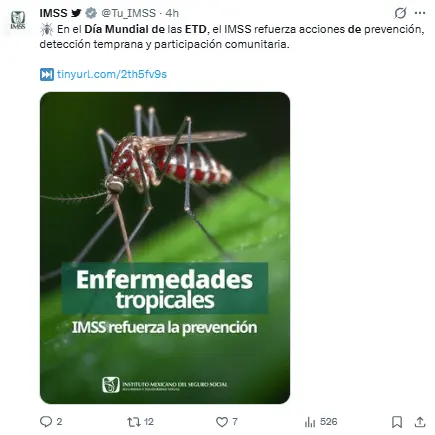Image resolution: width=435 pixels, height=435 pixels.
Task: View post analytics bar chart icon
Action: click(310, 422)
